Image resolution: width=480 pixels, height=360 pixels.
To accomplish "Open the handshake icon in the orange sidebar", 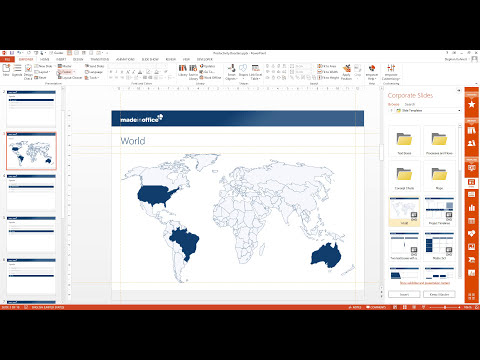I will point(471,234).
